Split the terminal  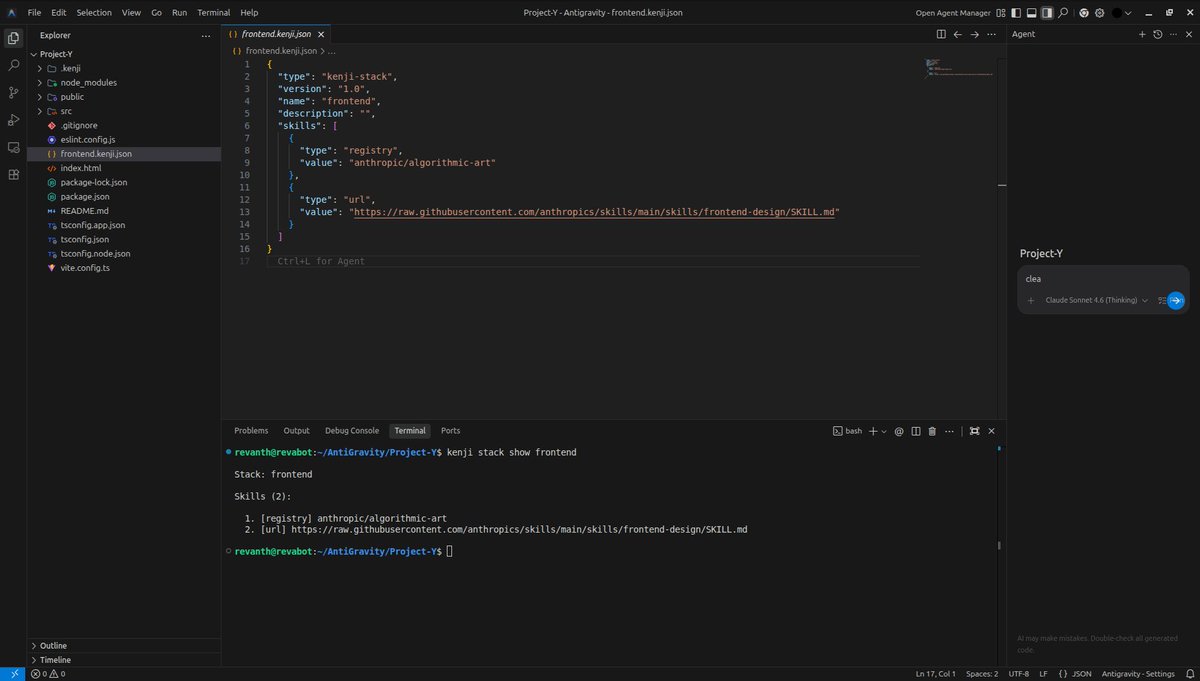pos(916,431)
